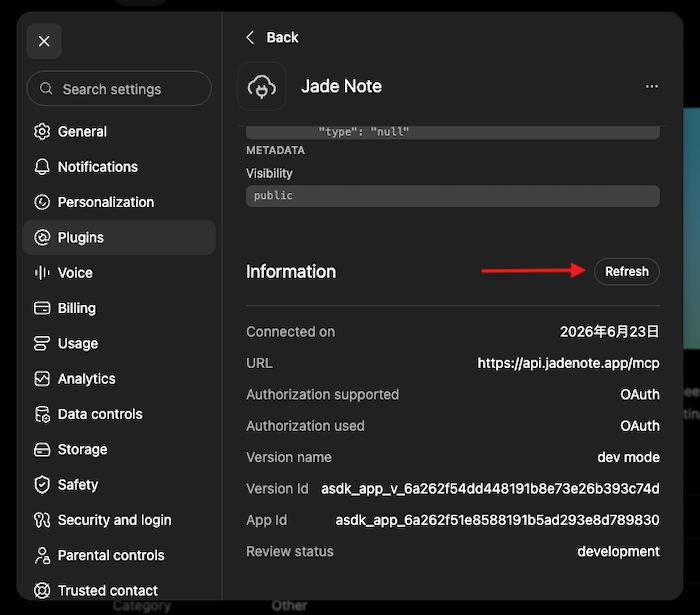Click the Notifications bell icon
700x615 pixels.
coord(42,167)
